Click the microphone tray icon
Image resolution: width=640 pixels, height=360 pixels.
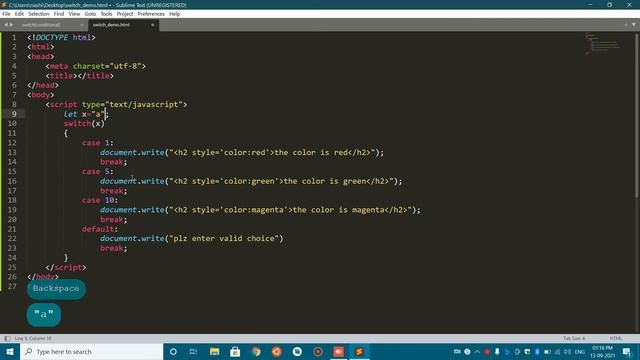497,351
